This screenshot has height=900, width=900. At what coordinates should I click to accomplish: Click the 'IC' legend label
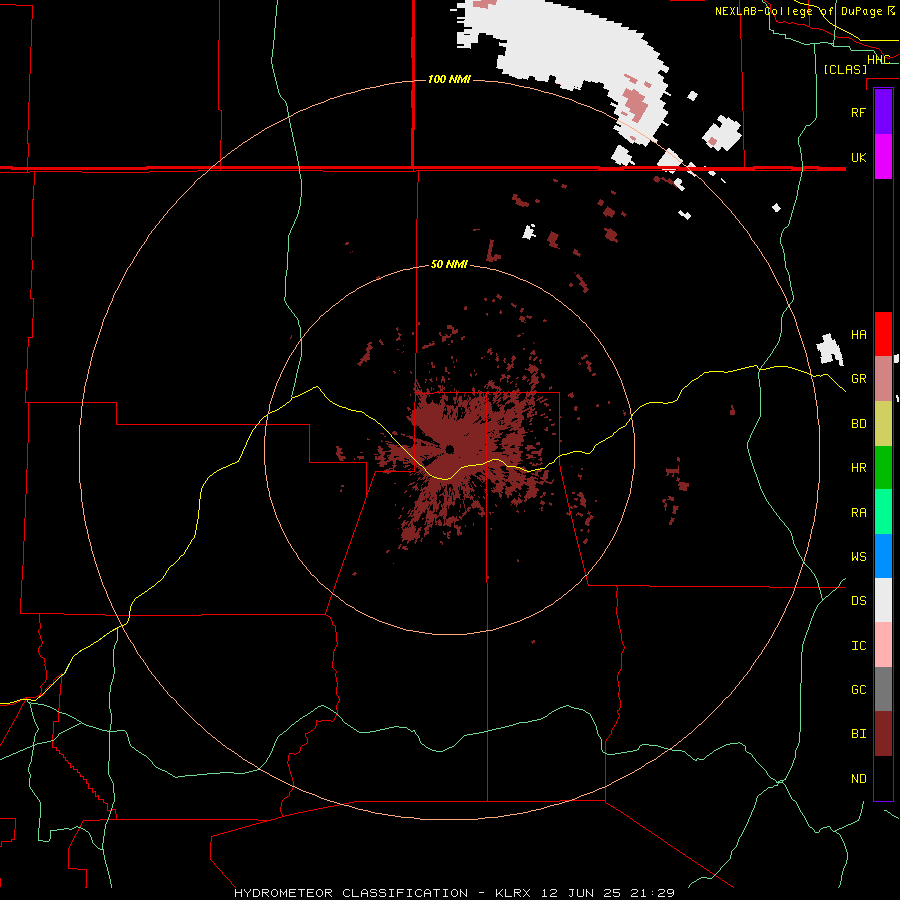(858, 646)
